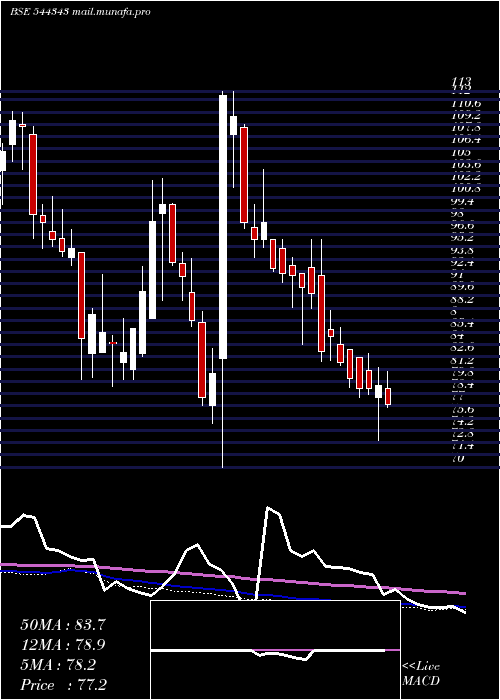
Task: Click the 99.4 price axis label
Action: [464, 202]
